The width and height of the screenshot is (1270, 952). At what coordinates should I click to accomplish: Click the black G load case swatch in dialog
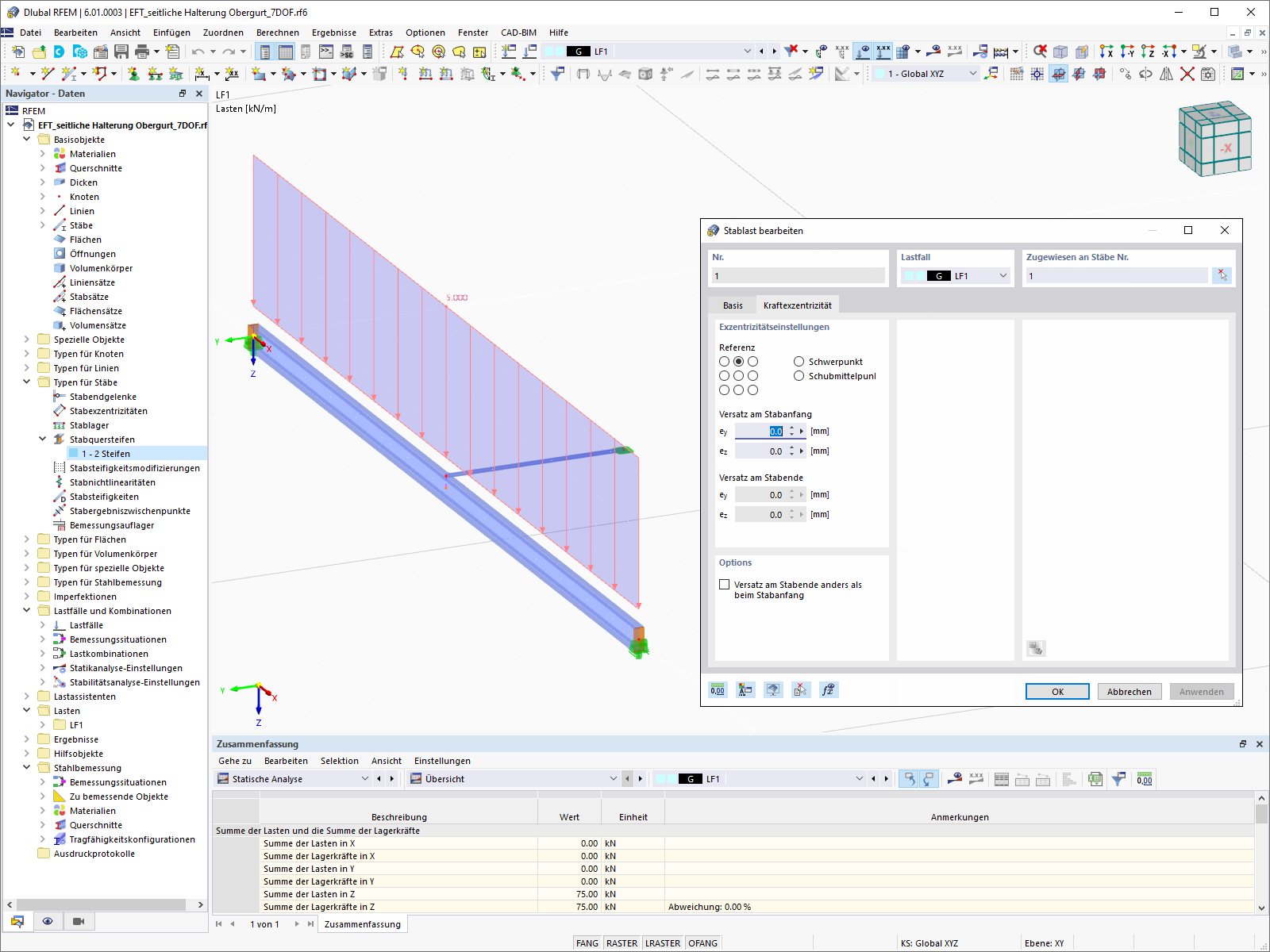click(939, 276)
